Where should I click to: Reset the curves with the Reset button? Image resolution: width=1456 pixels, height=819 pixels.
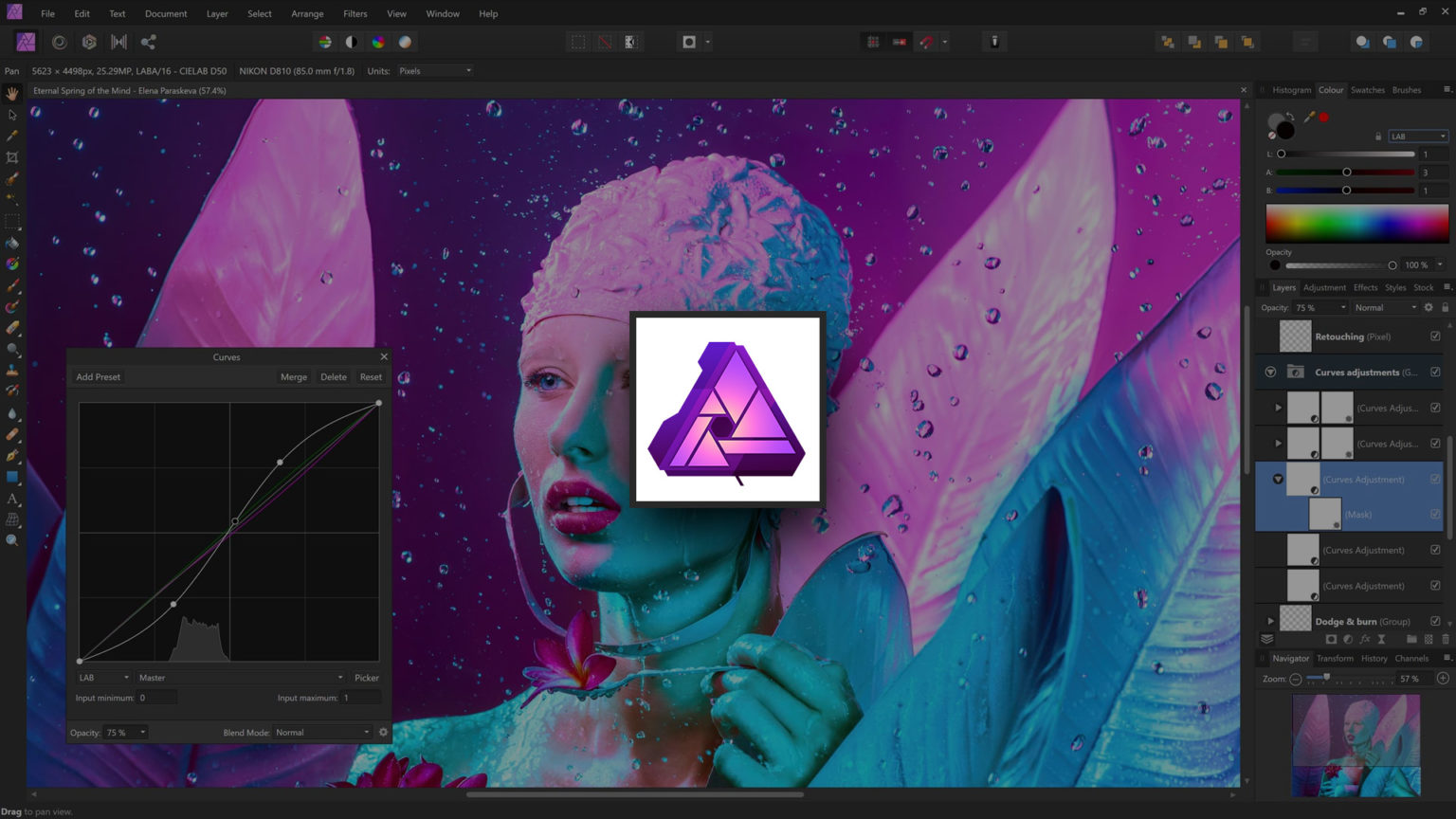(371, 376)
